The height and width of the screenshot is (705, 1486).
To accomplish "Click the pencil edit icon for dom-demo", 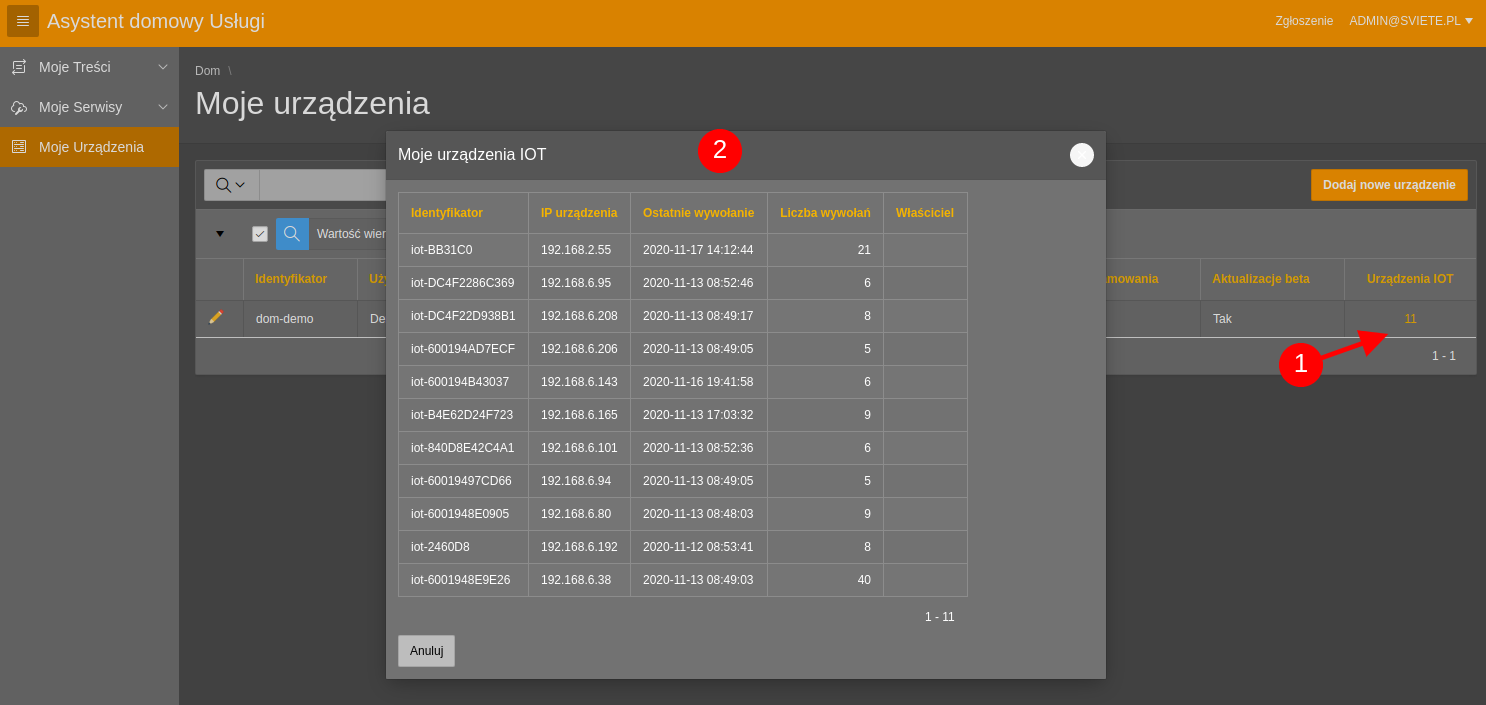I will 216,317.
